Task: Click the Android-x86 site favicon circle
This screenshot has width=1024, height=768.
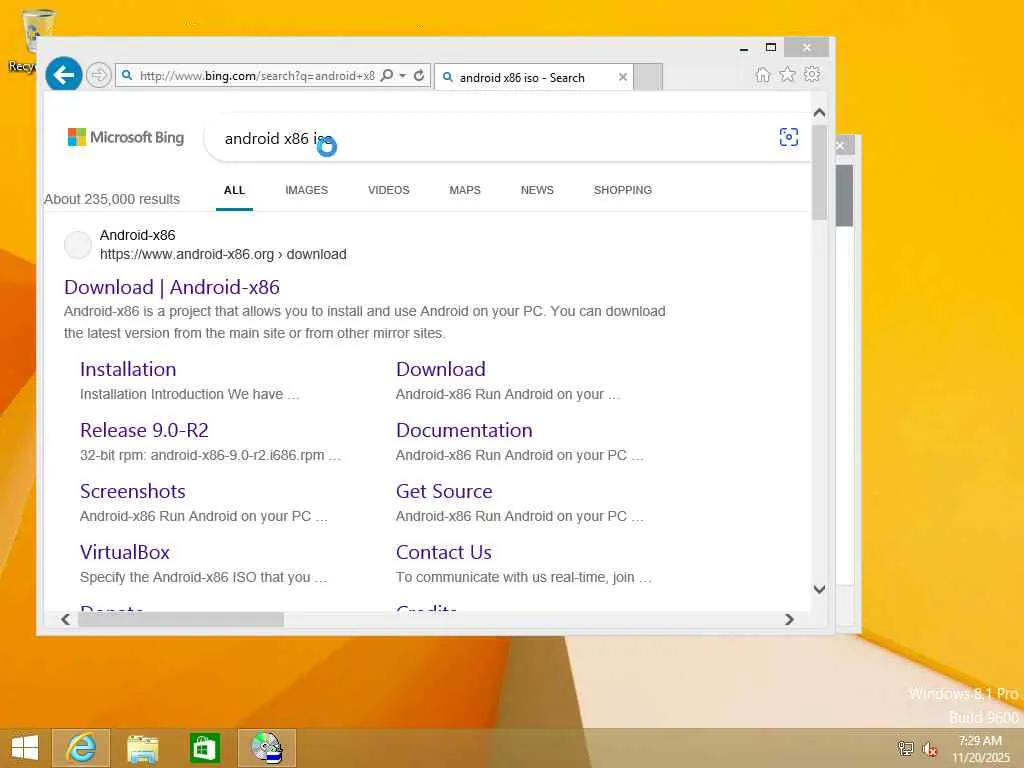Action: (x=78, y=245)
